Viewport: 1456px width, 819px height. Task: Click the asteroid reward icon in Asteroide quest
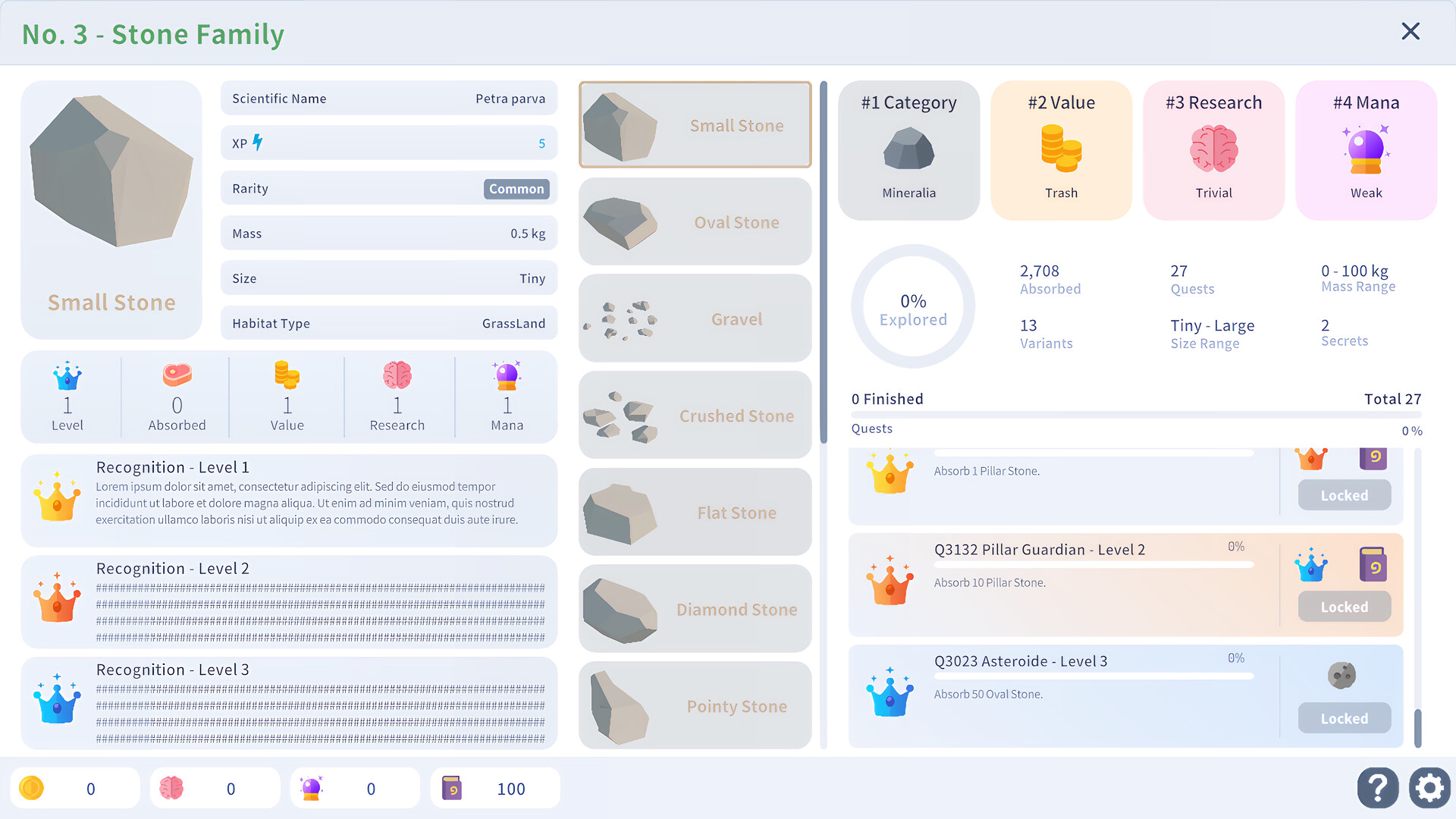pyautogui.click(x=1341, y=675)
